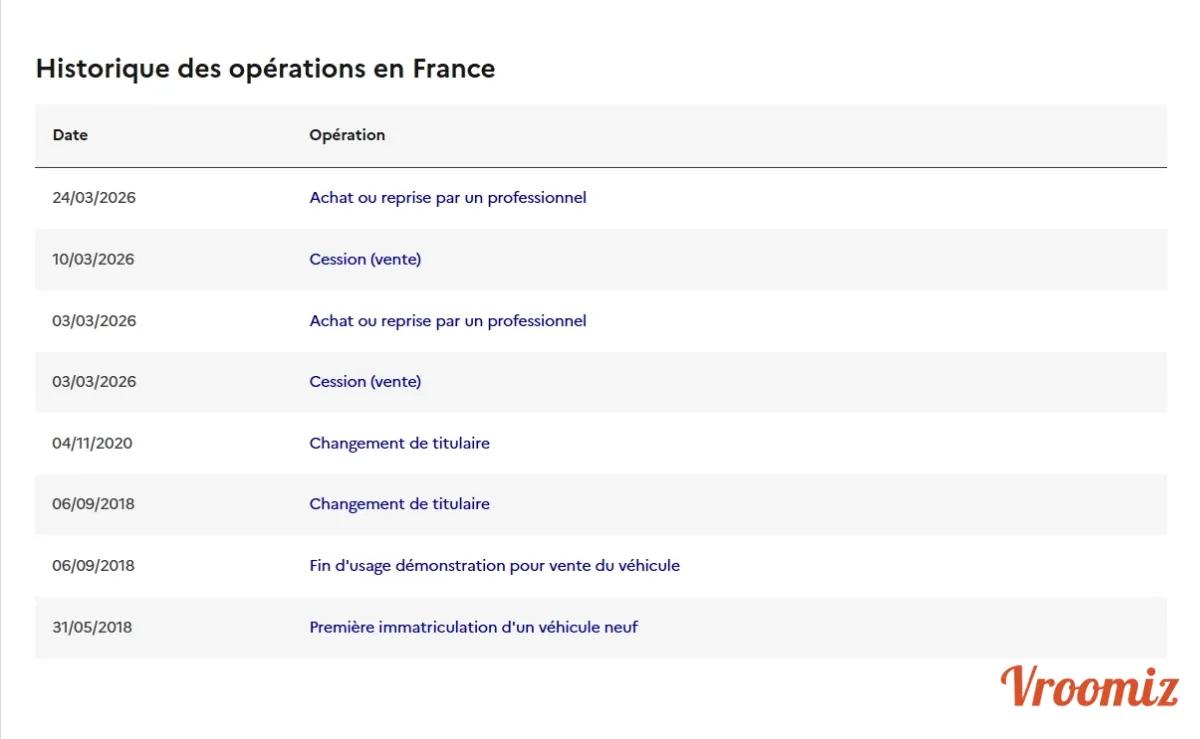Select the Opération column header
The image size is (1200, 739).
347,135
